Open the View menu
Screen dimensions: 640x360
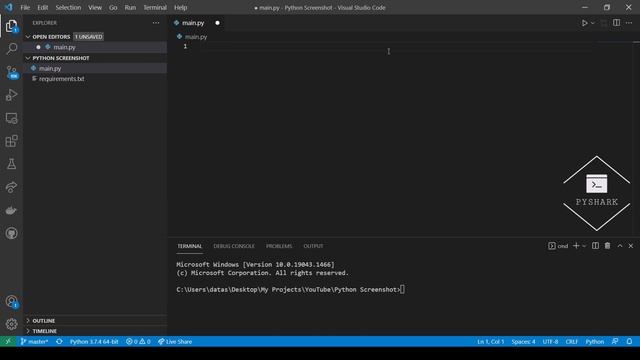click(x=95, y=7)
